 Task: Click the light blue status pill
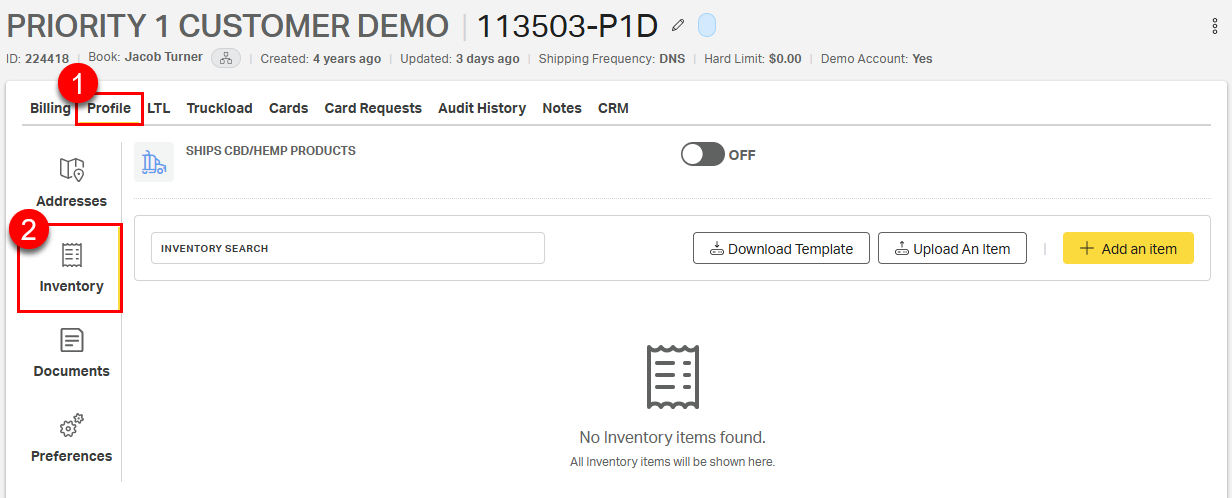point(706,25)
